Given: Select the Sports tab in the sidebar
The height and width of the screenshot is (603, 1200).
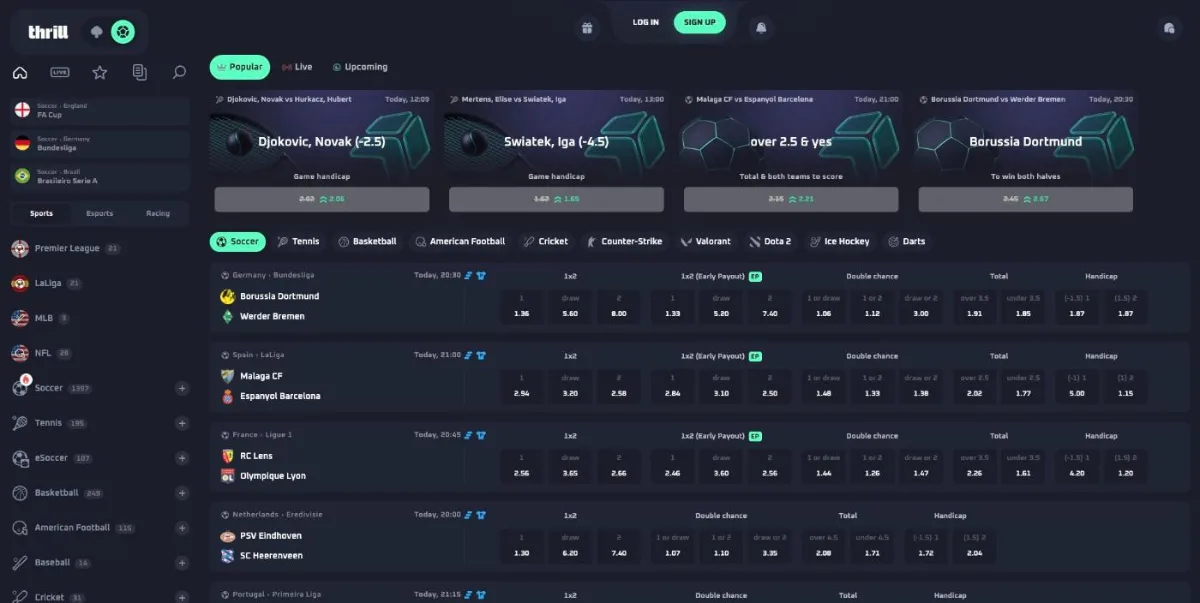Looking at the screenshot, I should tap(42, 213).
